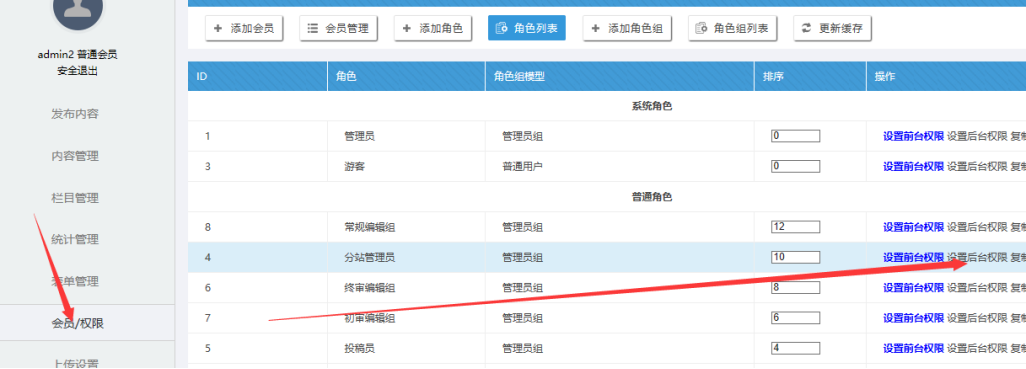Image resolution: width=1026 pixels, height=369 pixels.
Task: Click the 排序 field for 游客 row
Action: tap(795, 166)
